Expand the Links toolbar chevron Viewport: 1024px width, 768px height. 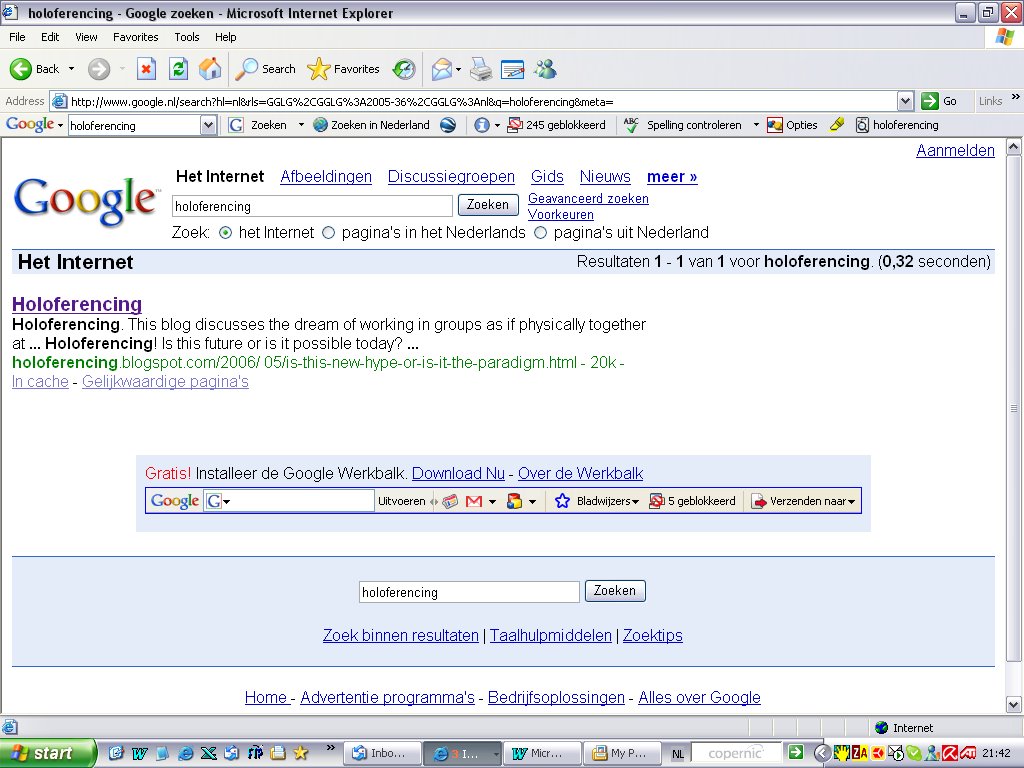coord(1016,97)
